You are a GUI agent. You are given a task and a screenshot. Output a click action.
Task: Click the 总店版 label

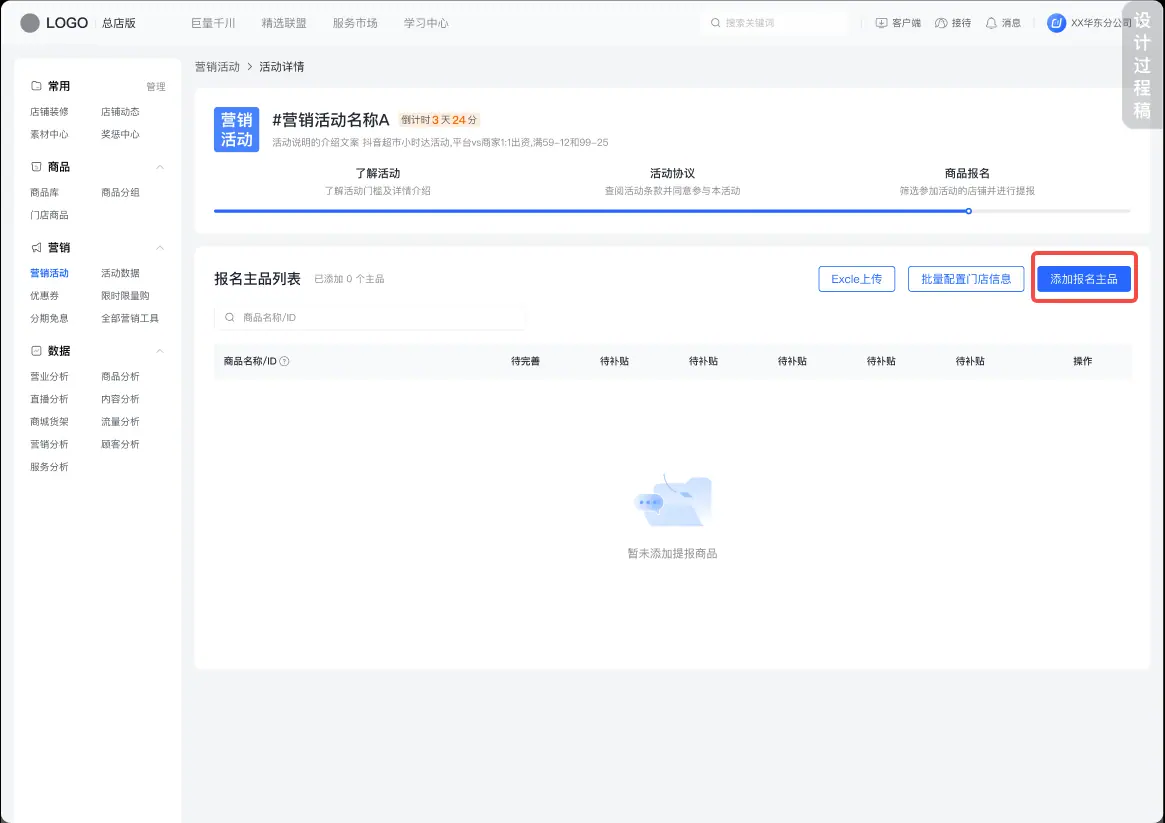pyautogui.click(x=119, y=23)
